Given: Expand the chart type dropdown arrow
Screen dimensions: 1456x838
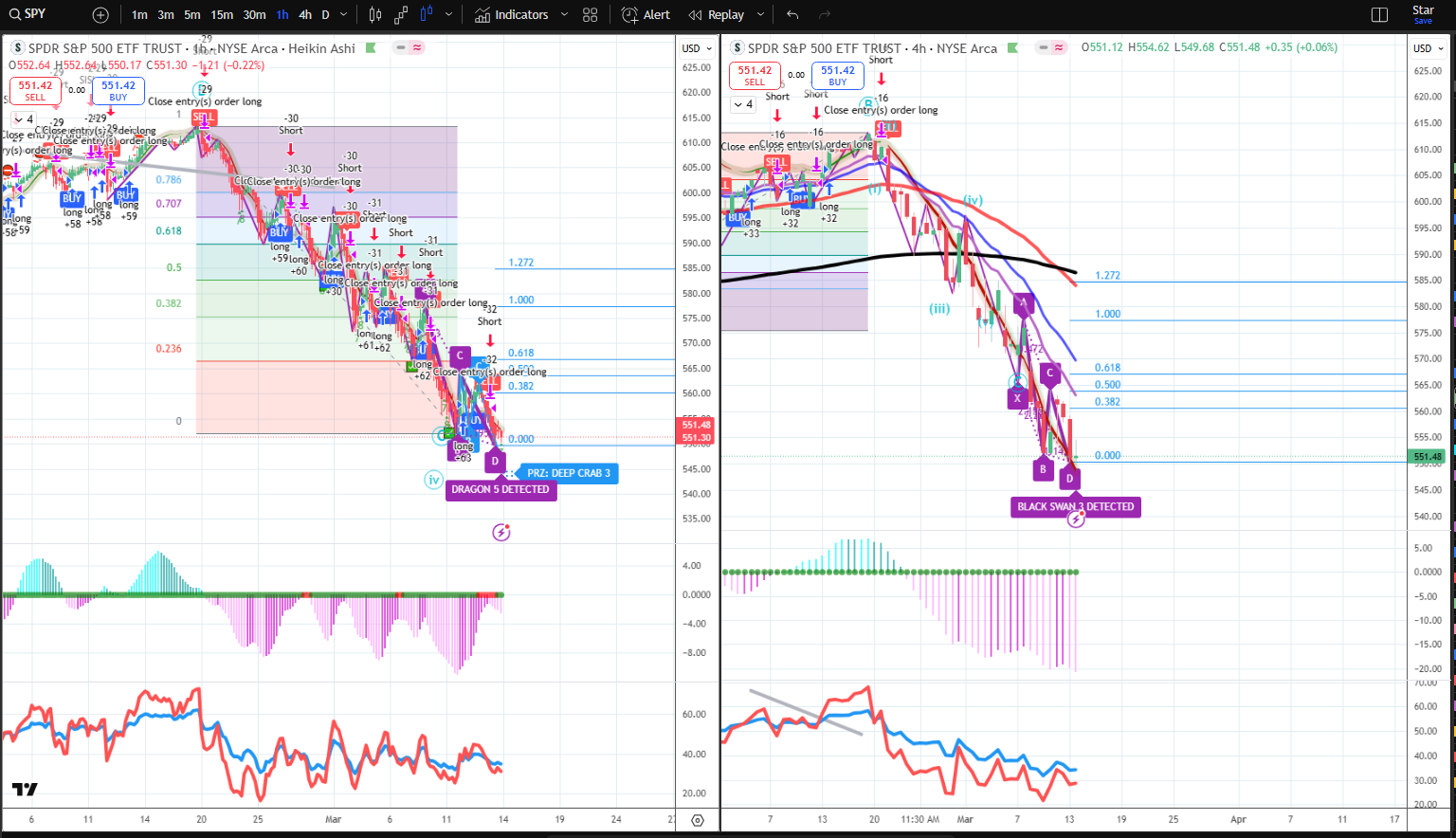Looking at the screenshot, I should click(448, 15).
